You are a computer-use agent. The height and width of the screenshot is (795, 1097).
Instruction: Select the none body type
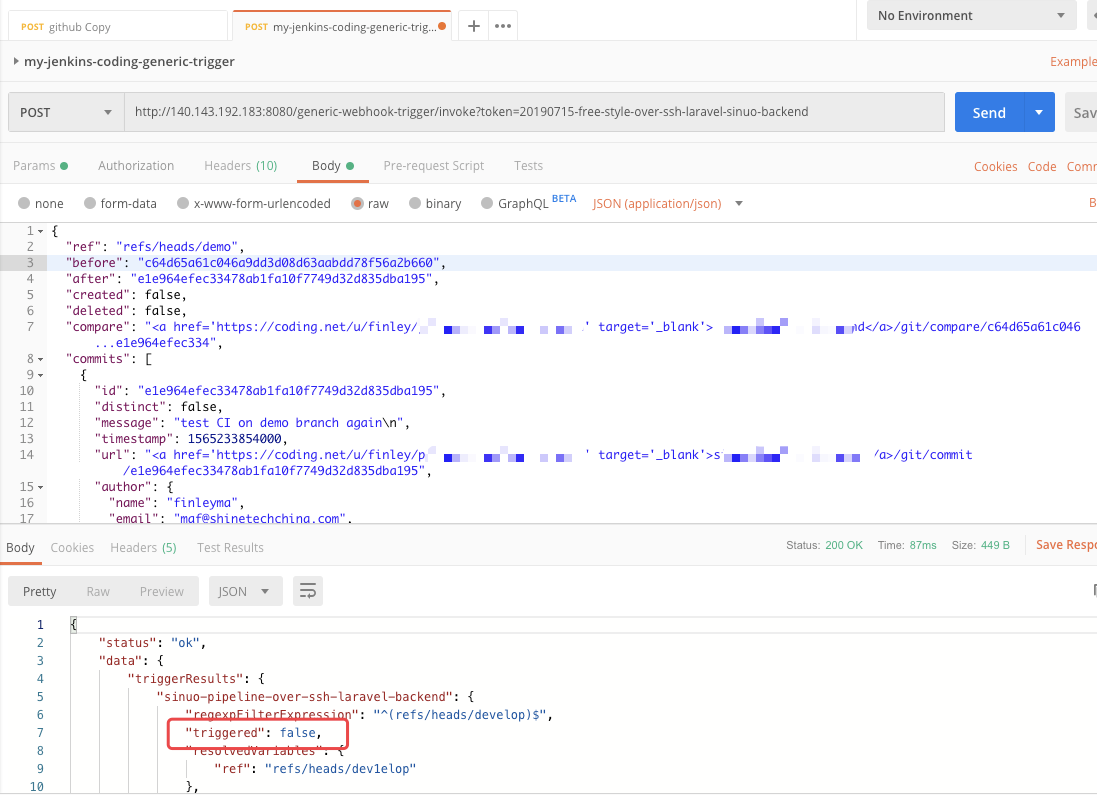(25, 203)
